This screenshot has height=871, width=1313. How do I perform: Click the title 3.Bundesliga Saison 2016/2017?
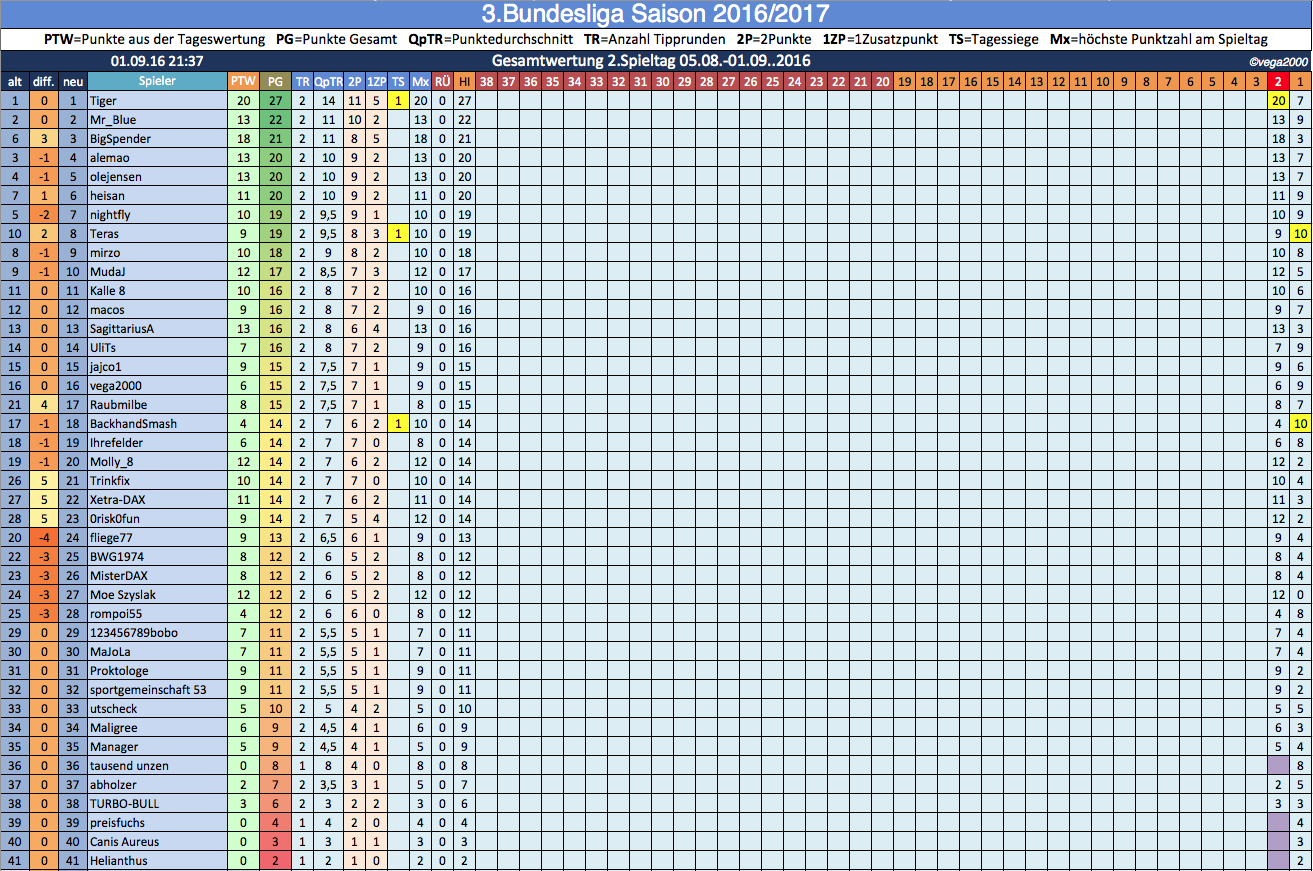pos(655,14)
